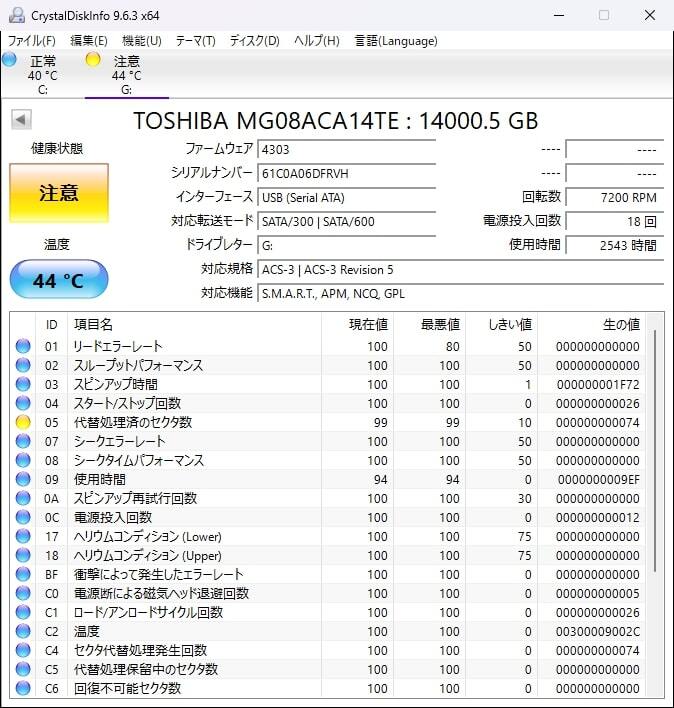Click the status icon of row 0C 電源投入回数
The height and width of the screenshot is (708, 674).
[23, 517]
